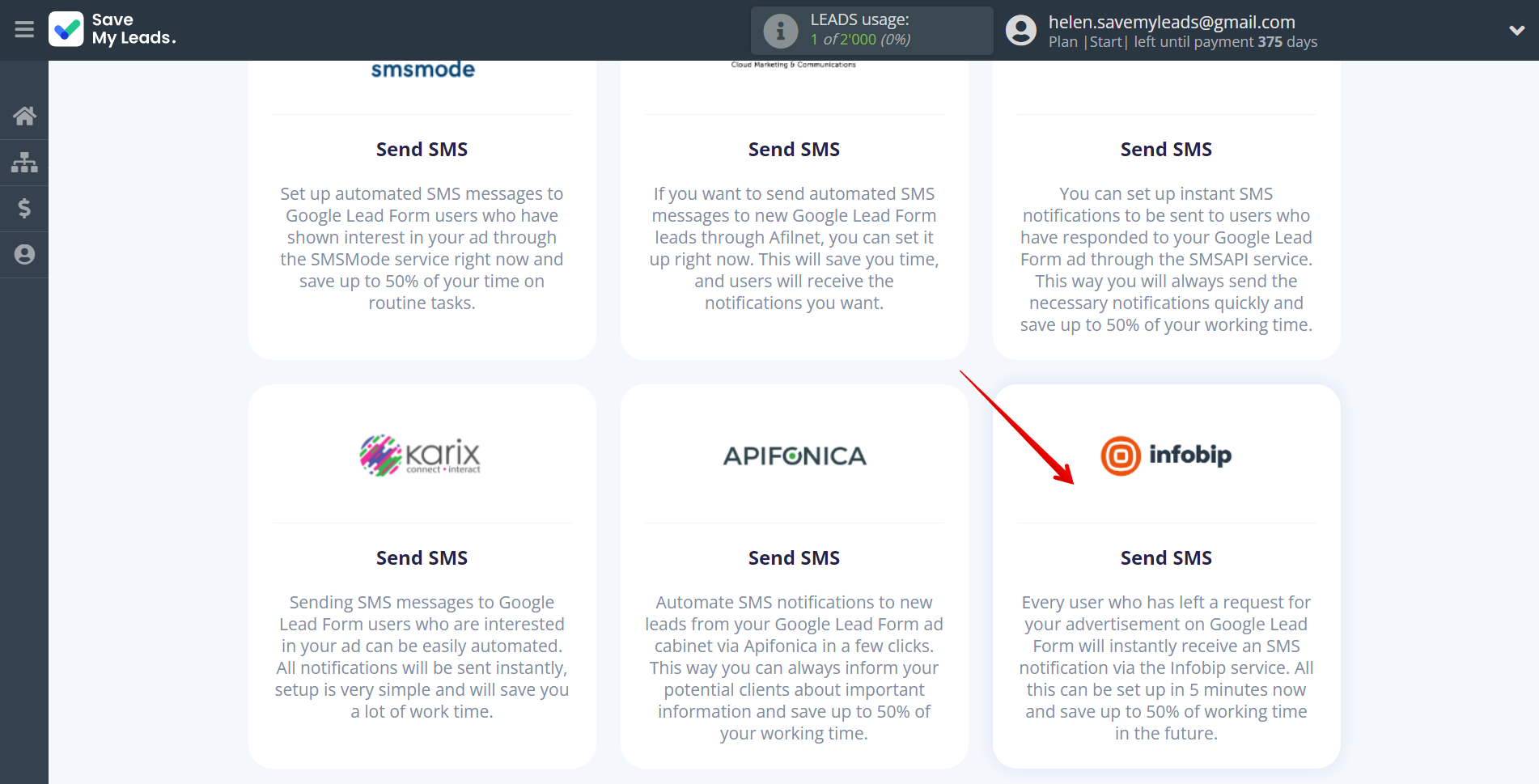Open Send SMS under Karix
Viewport: 1539px width, 784px height.
coord(422,558)
